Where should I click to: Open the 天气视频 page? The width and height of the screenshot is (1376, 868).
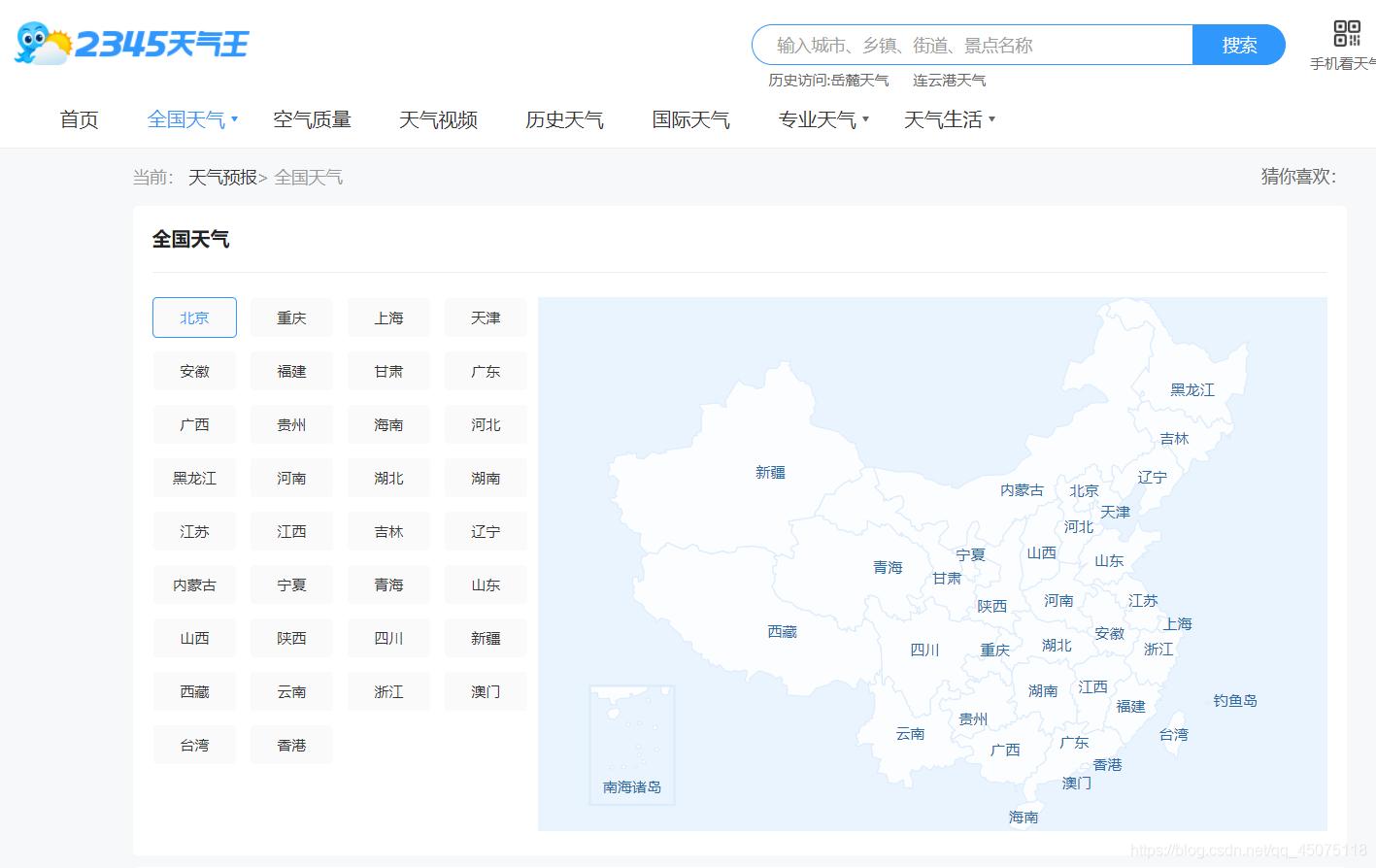(x=438, y=118)
